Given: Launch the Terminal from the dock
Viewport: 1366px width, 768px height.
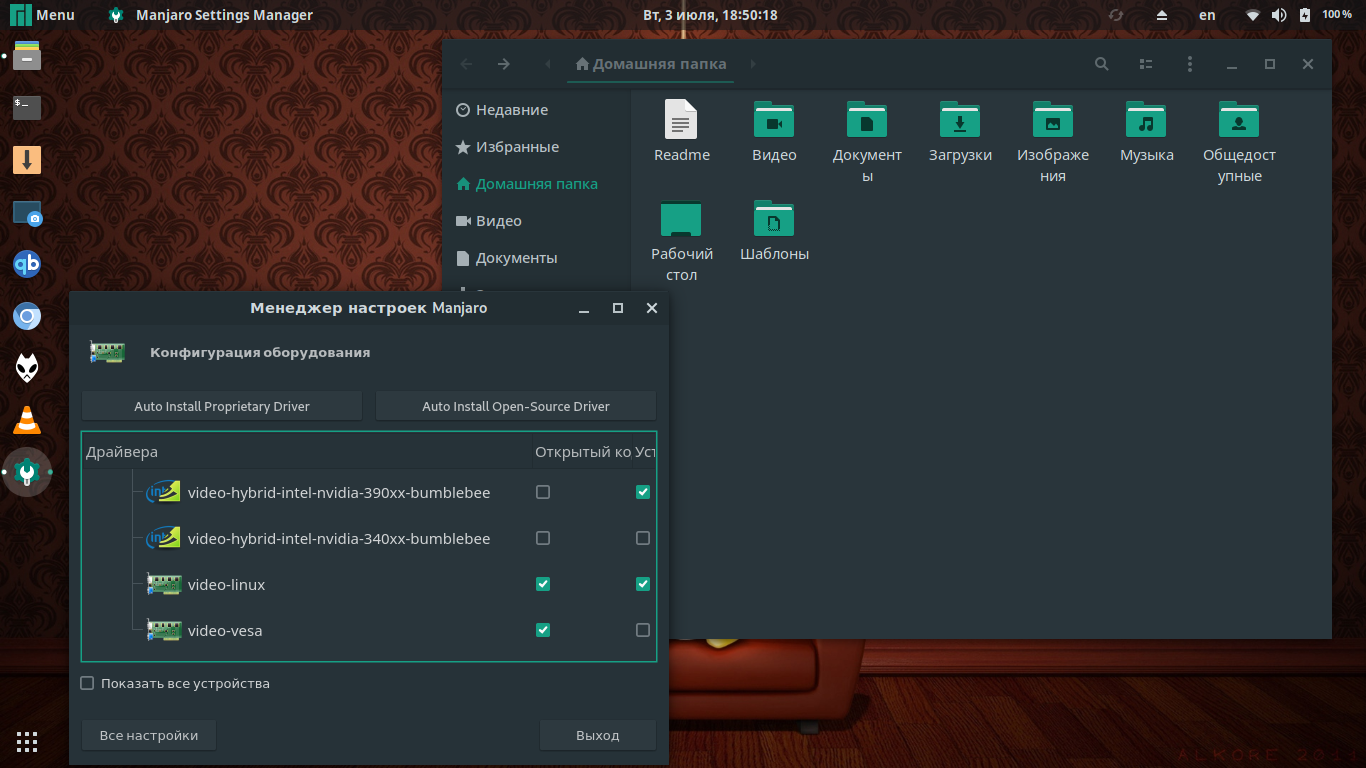Looking at the screenshot, I should pyautogui.click(x=27, y=107).
